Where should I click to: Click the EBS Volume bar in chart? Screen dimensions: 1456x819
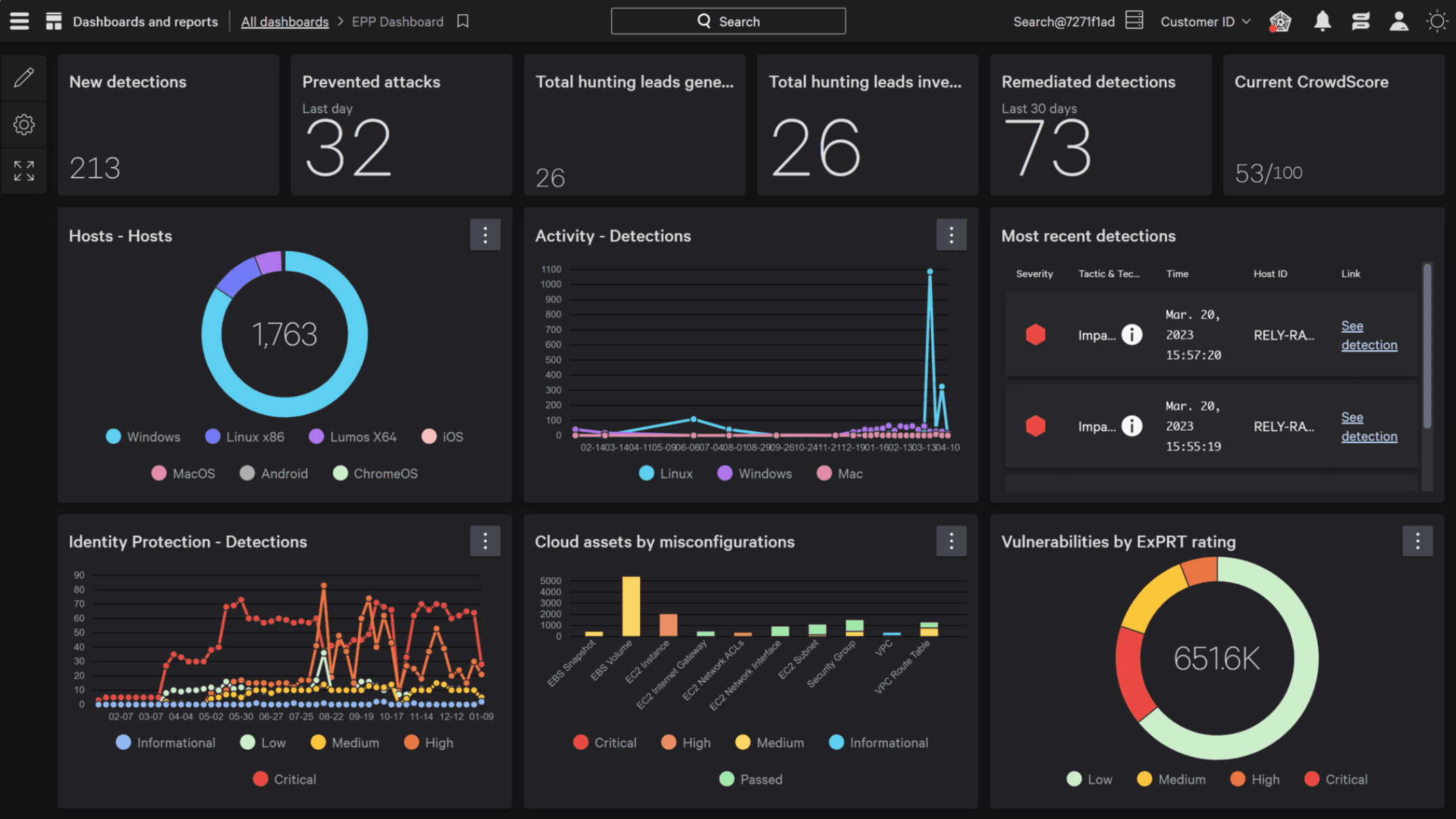click(630, 606)
